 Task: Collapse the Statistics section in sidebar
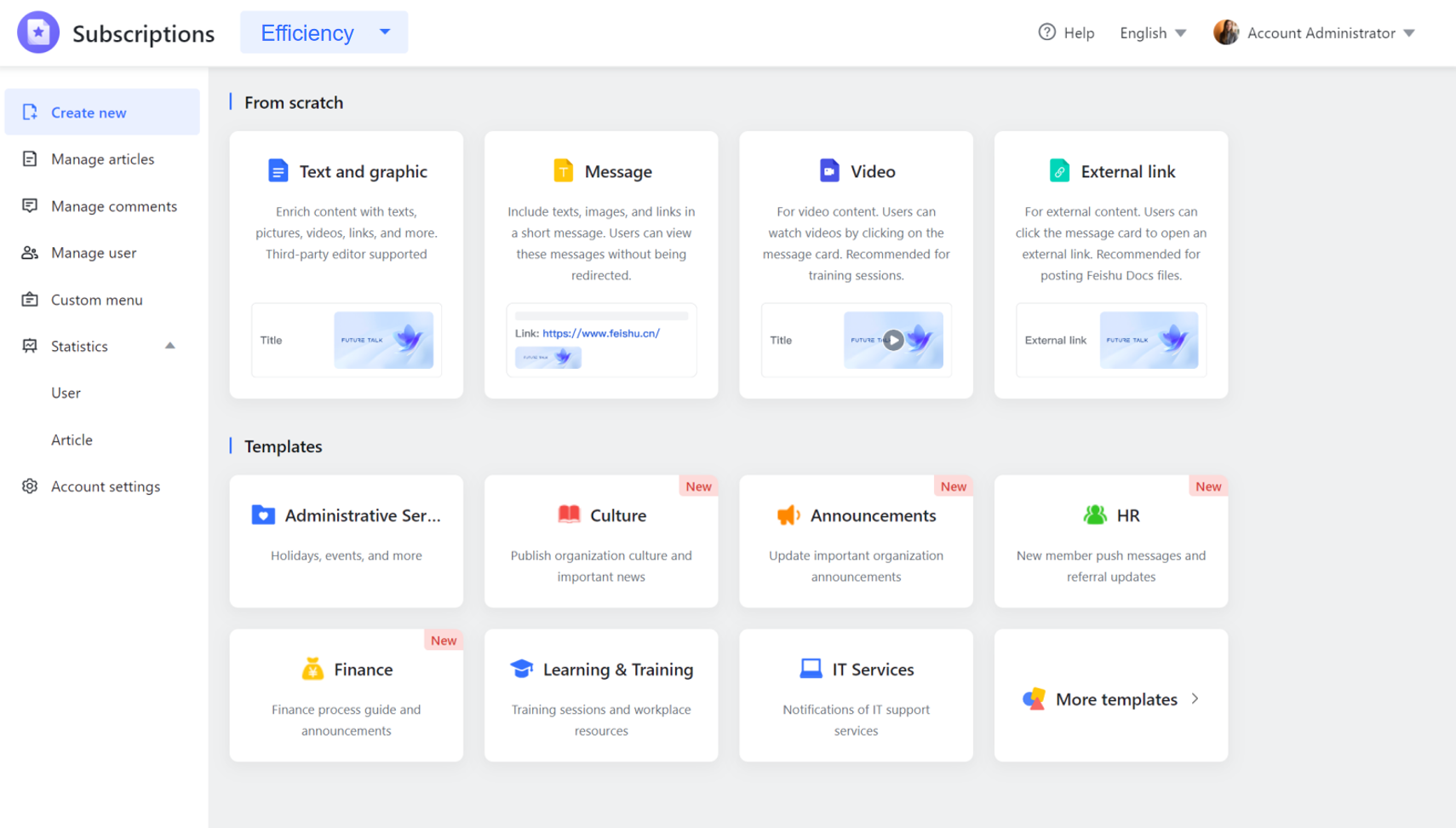click(x=169, y=346)
